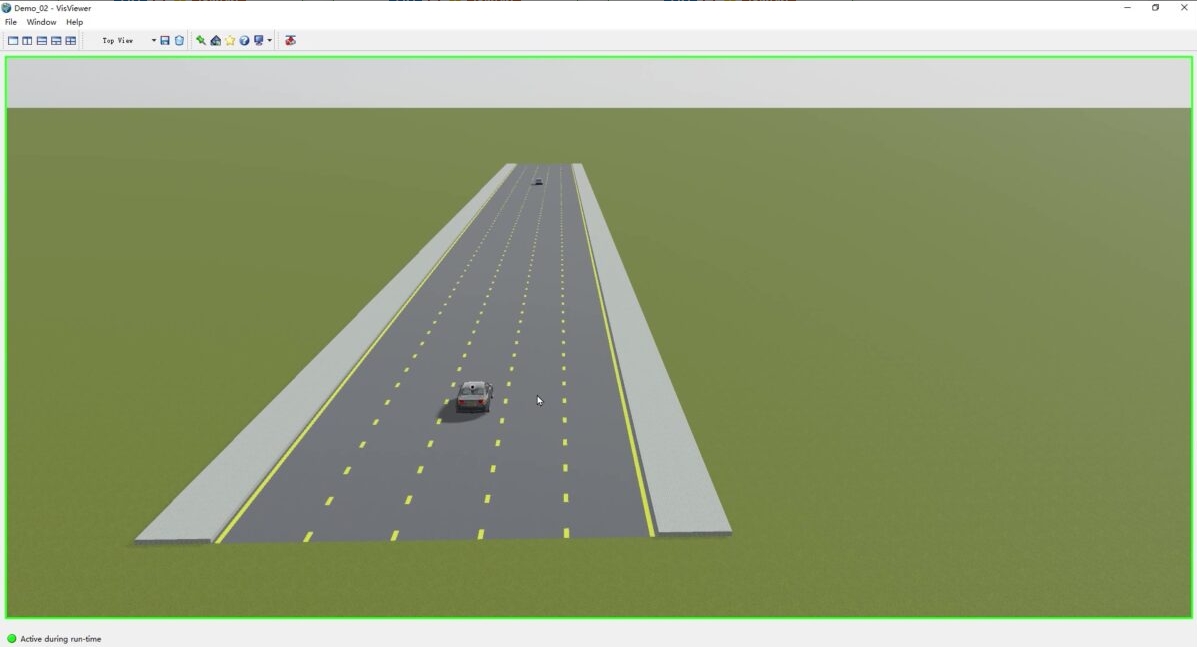Click the home view icon
Image resolution: width=1197 pixels, height=647 pixels.
215,41
